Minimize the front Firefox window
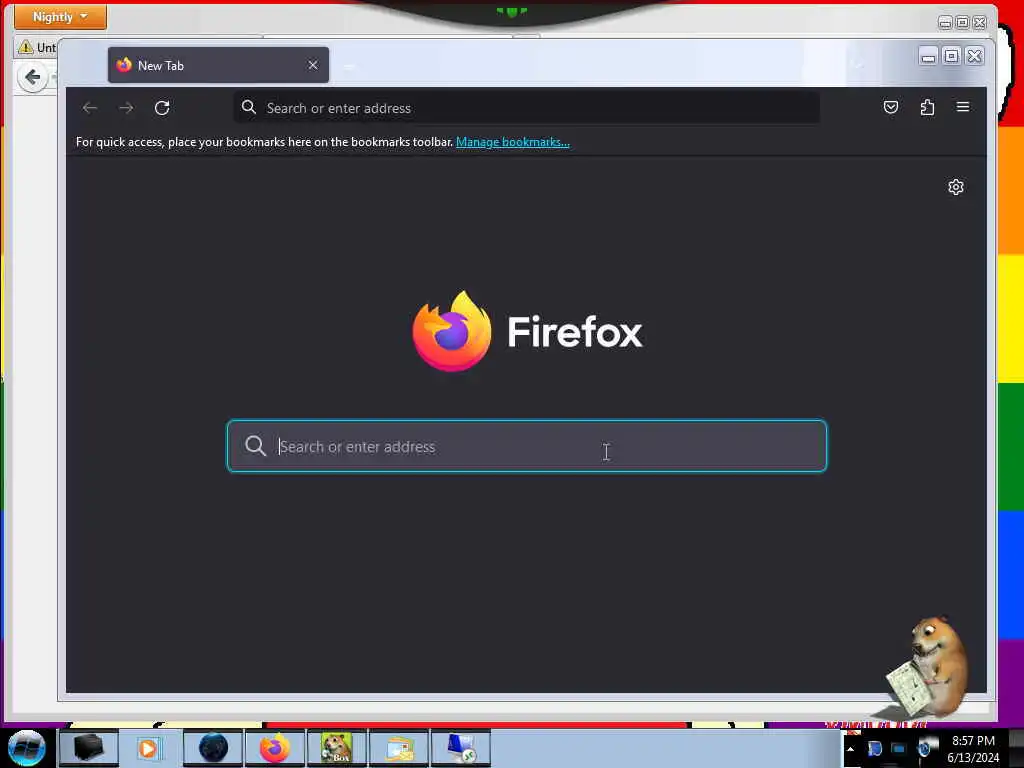 click(928, 56)
